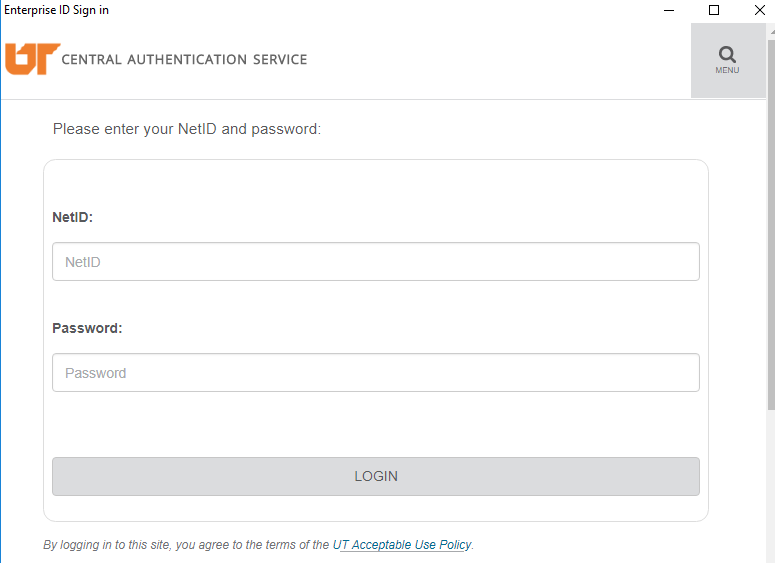Focus the Password input field
Screen dimensions: 775x563
[x=375, y=373]
